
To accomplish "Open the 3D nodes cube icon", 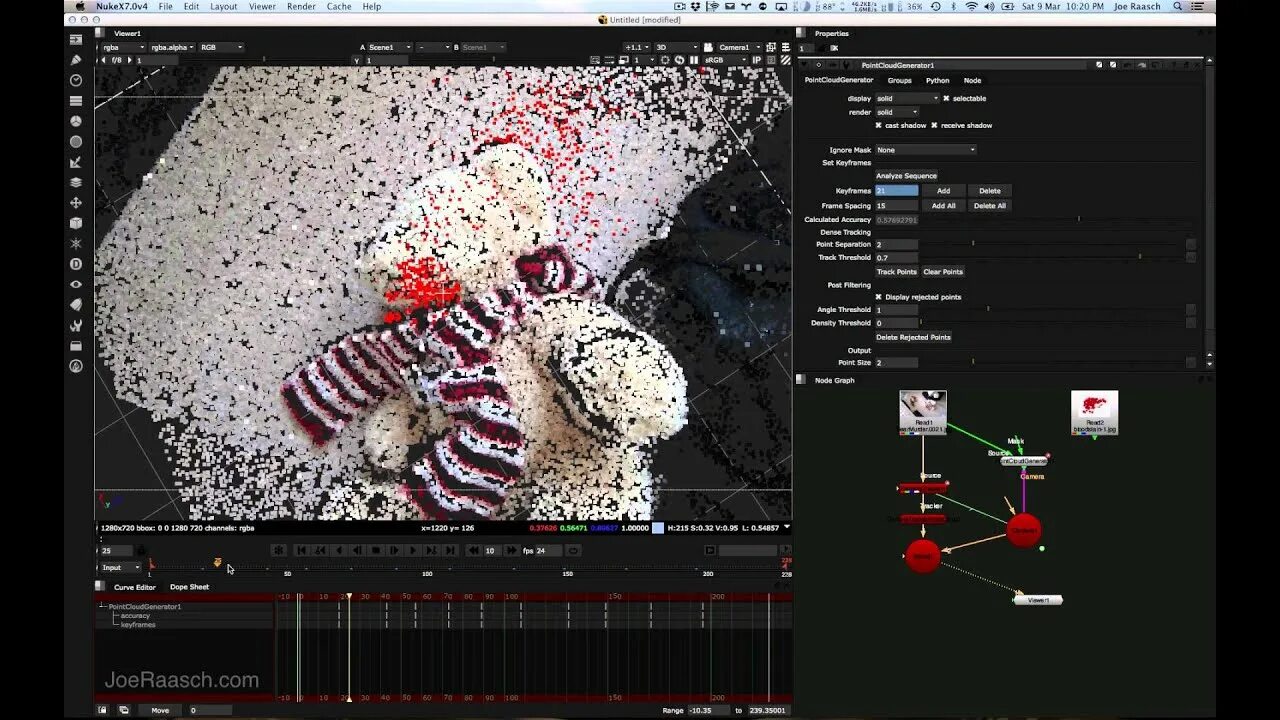I will [x=76, y=223].
